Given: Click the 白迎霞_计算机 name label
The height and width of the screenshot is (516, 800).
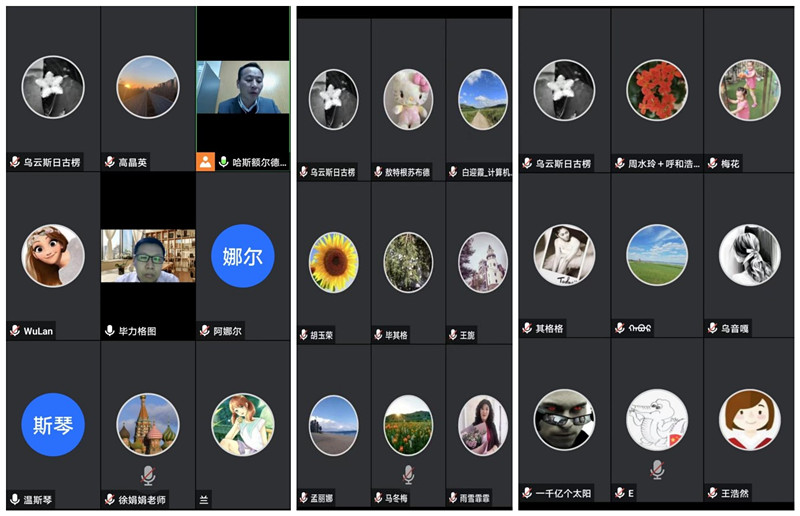Looking at the screenshot, I should pos(486,173).
